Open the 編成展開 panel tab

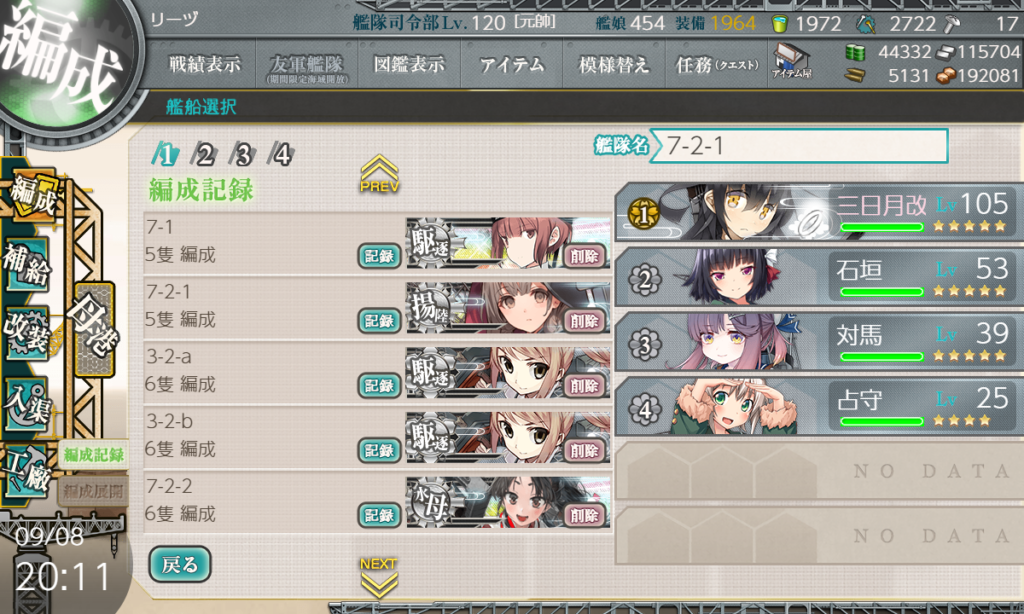(92, 491)
